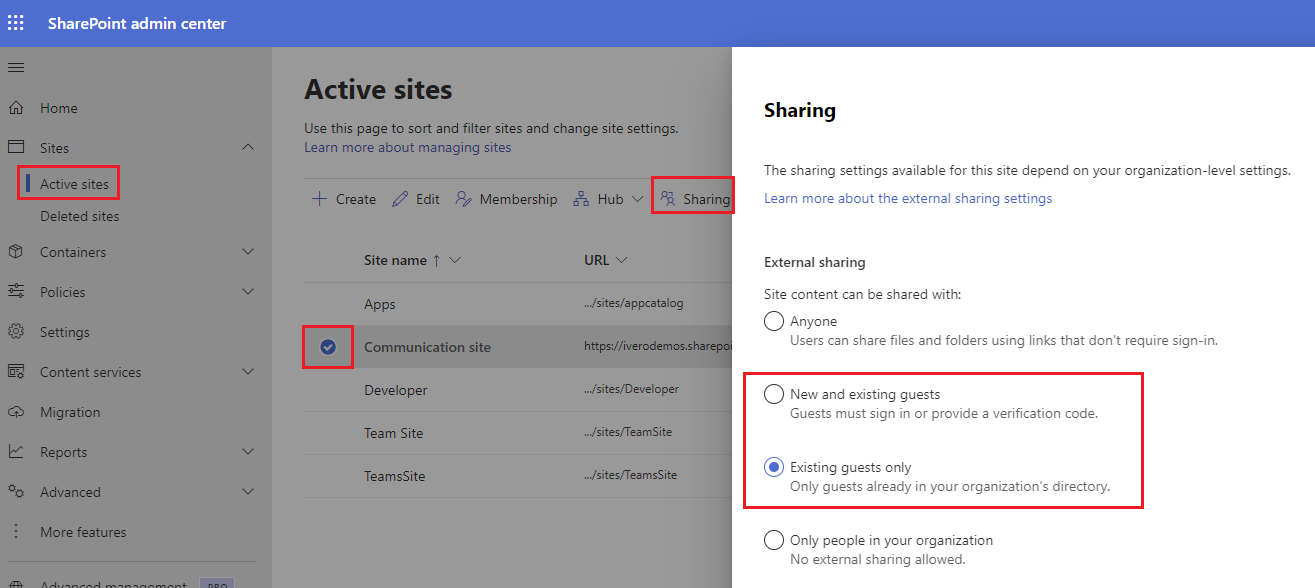Collapse the Sites section chevron
Image resolution: width=1315 pixels, height=588 pixels.
pos(248,147)
